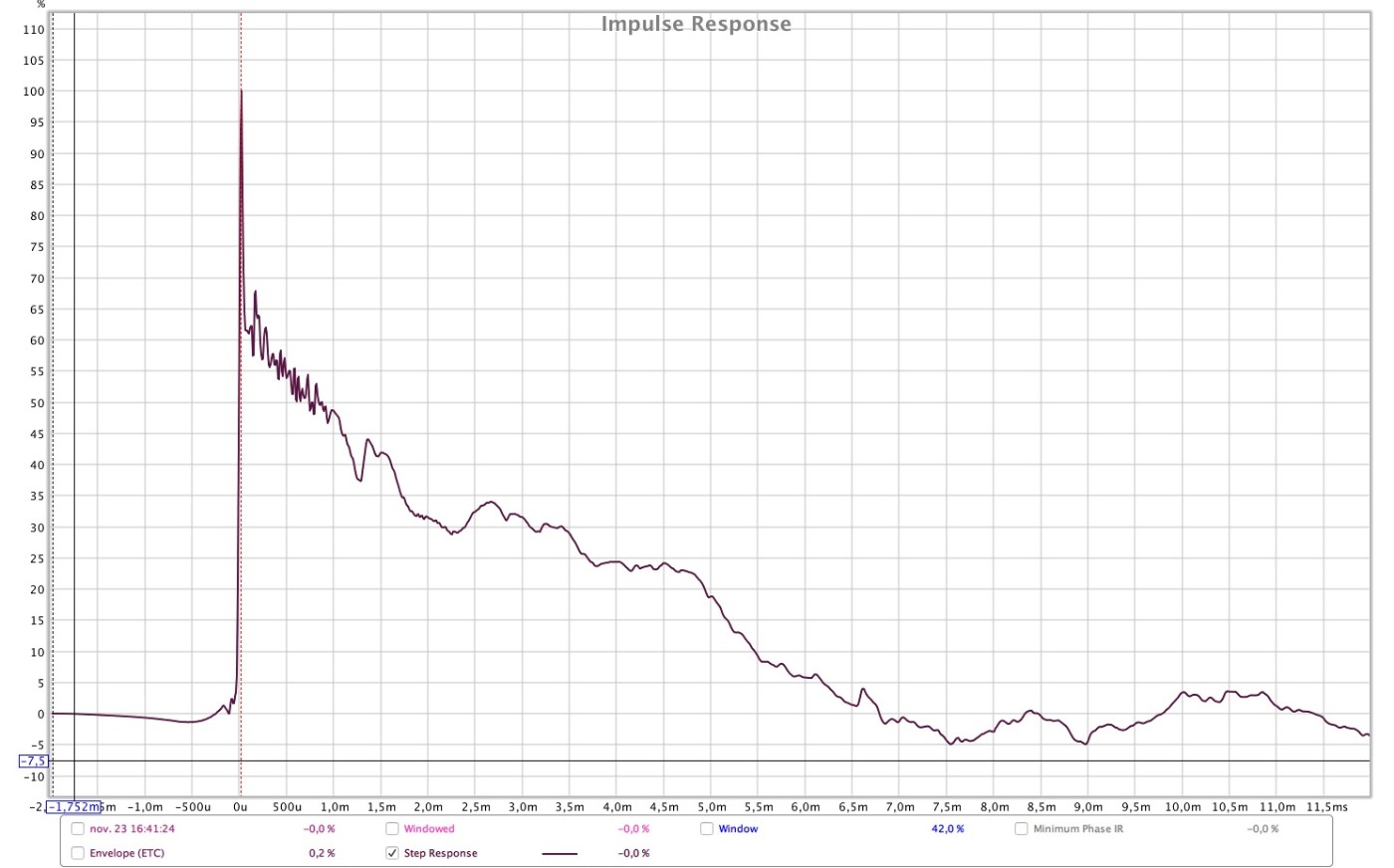Screen dimensions: 1394x868
Task: Click the -7,5 level cursor readout box
Action: click(x=33, y=761)
